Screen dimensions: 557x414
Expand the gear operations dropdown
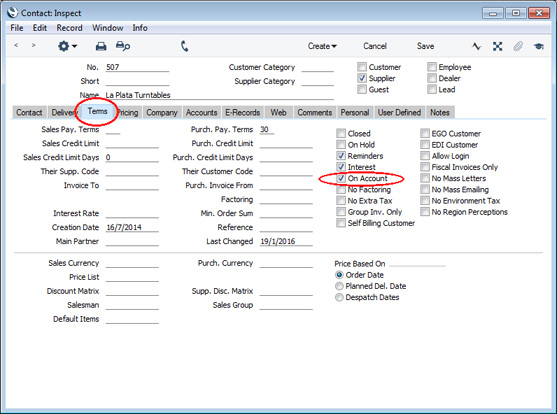point(67,46)
